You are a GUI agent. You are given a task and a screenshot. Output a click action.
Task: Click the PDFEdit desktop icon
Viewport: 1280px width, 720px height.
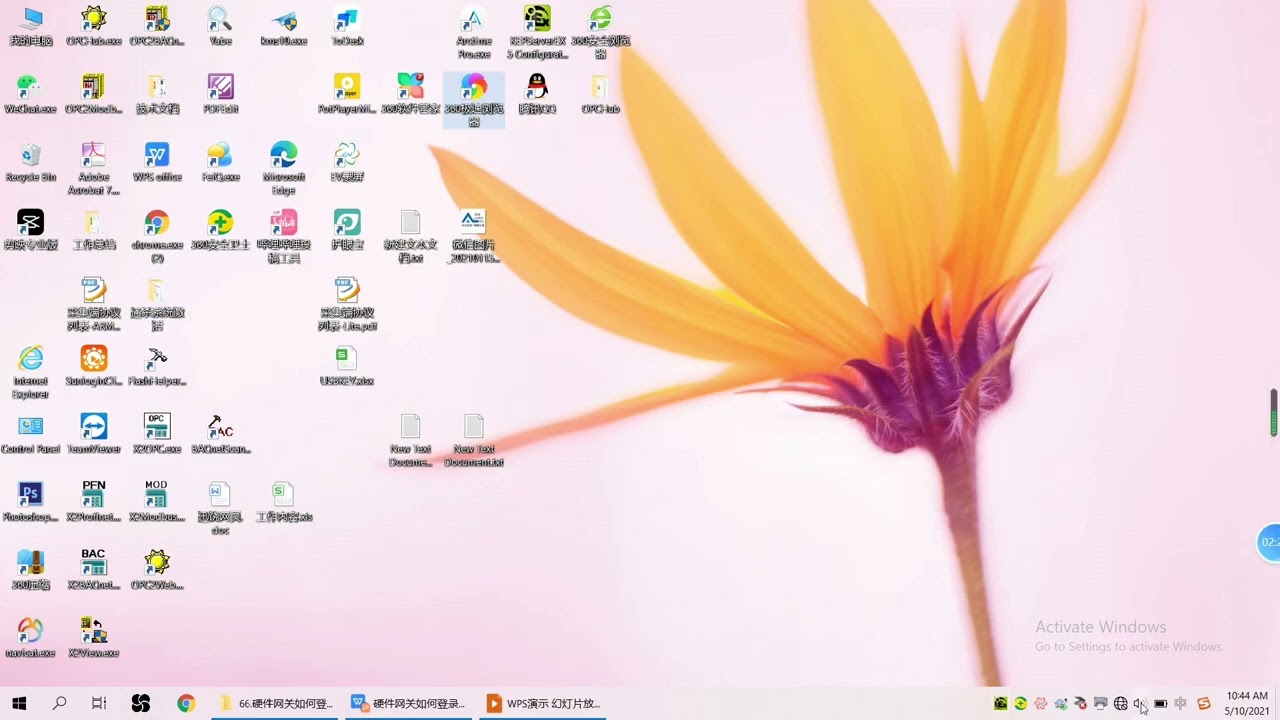[x=220, y=94]
